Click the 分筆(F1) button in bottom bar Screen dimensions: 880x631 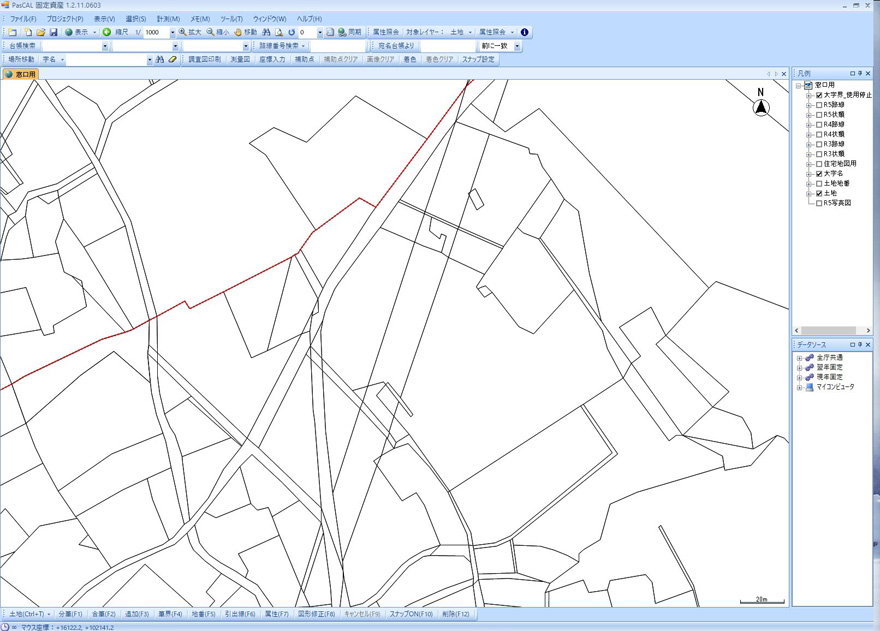70,614
